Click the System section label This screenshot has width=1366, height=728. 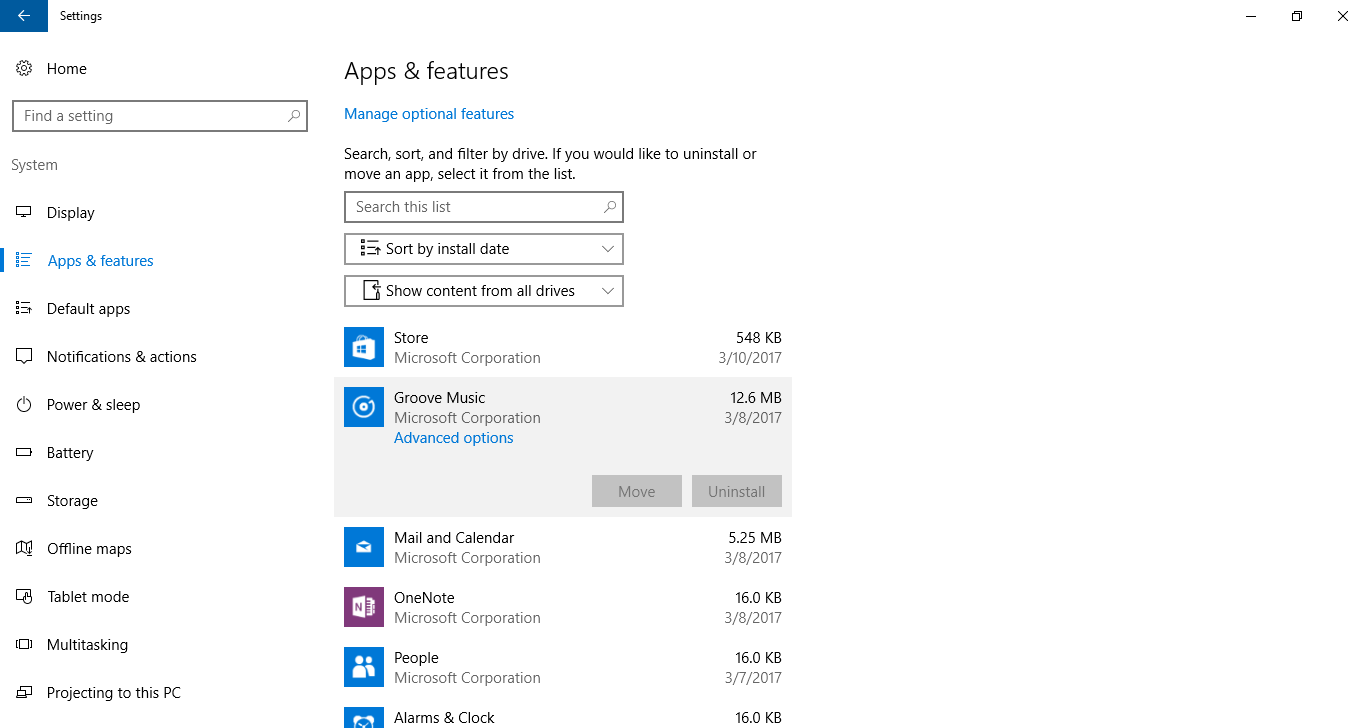pyautogui.click(x=34, y=165)
